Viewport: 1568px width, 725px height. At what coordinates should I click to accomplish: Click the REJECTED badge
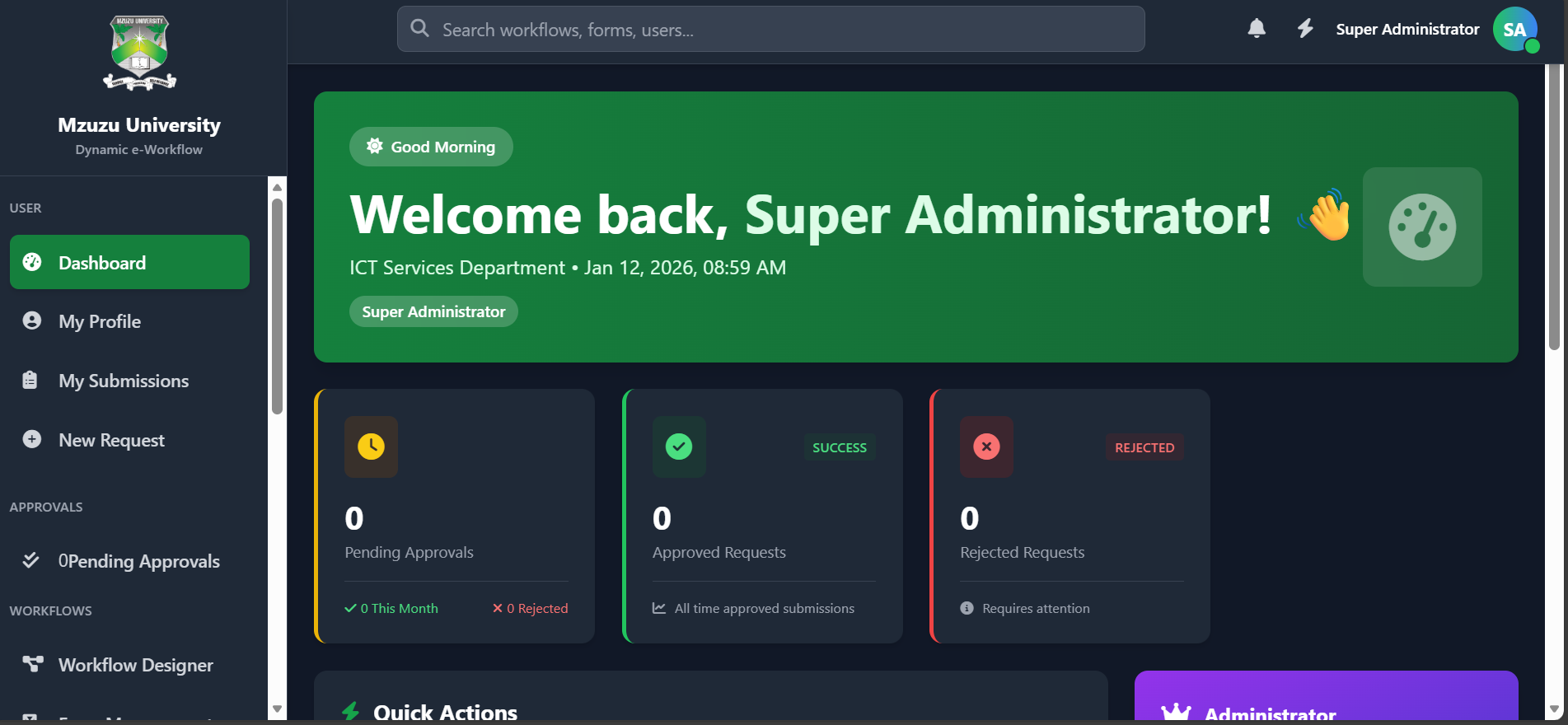tap(1144, 447)
